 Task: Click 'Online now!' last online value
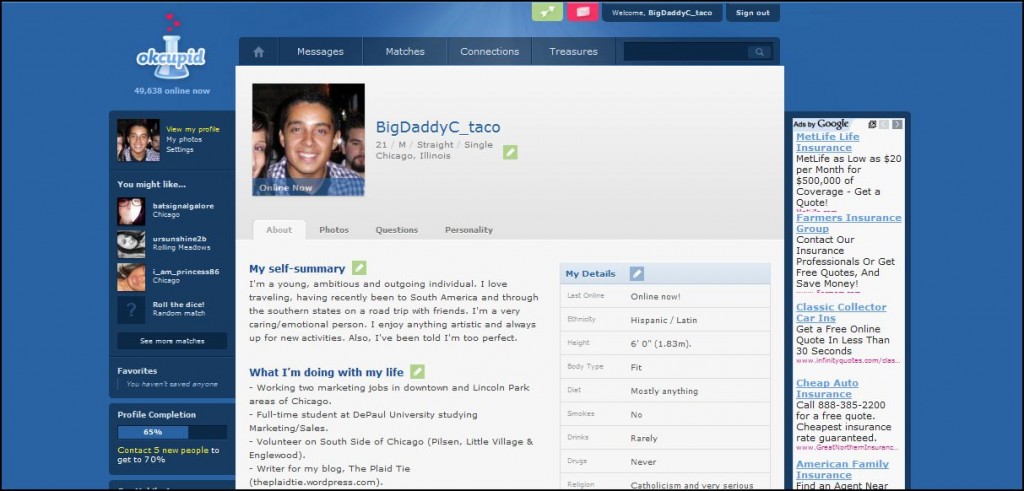[656, 296]
